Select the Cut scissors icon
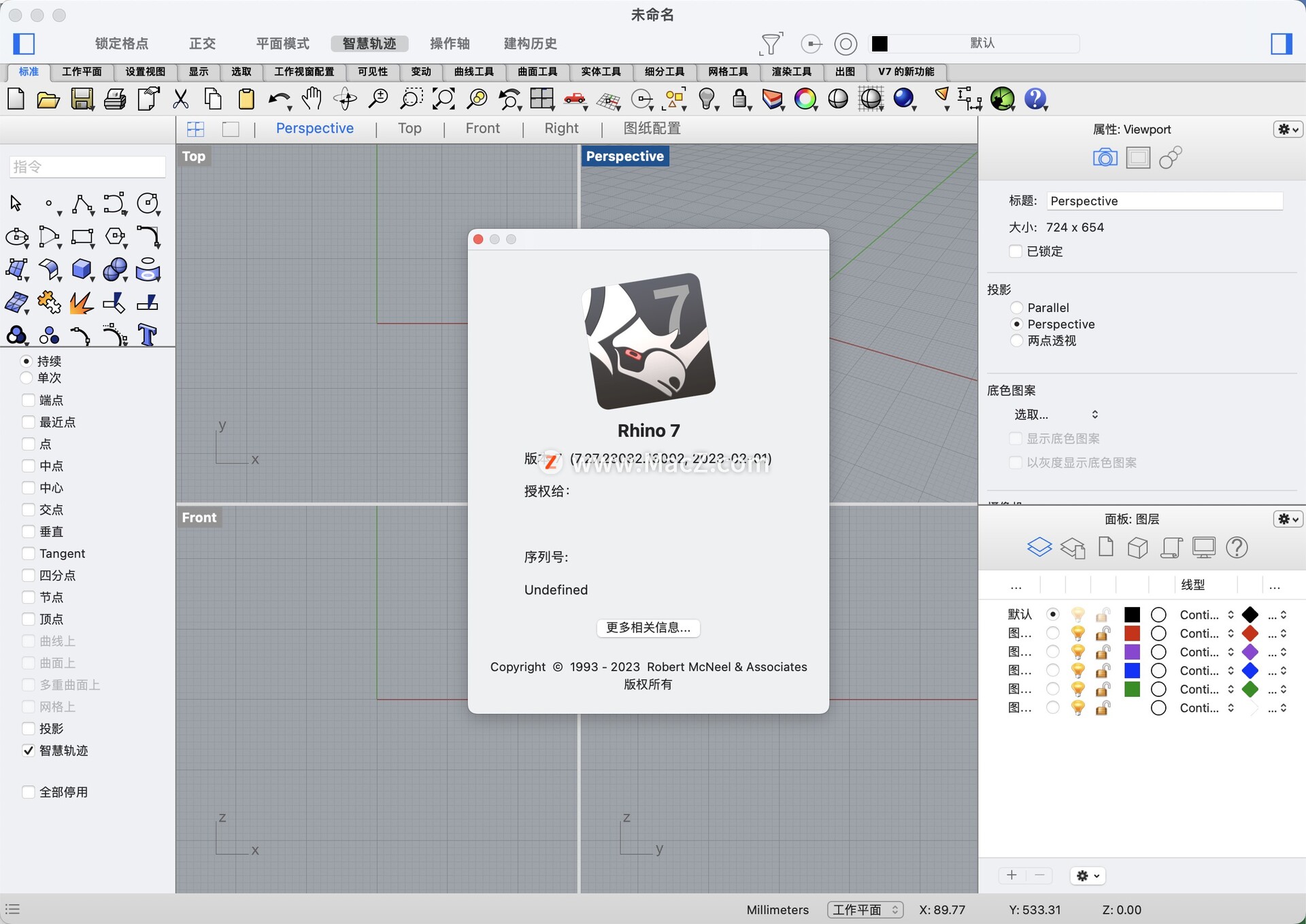 (181, 99)
